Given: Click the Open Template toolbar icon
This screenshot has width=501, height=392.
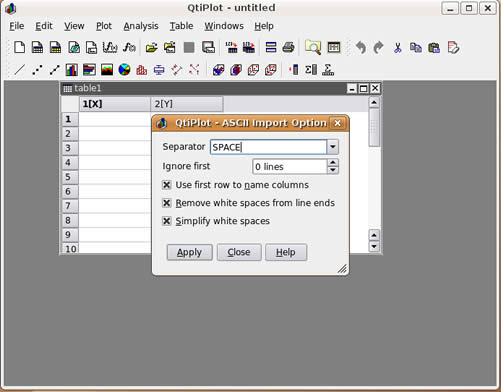Looking at the screenshot, I should 170,47.
